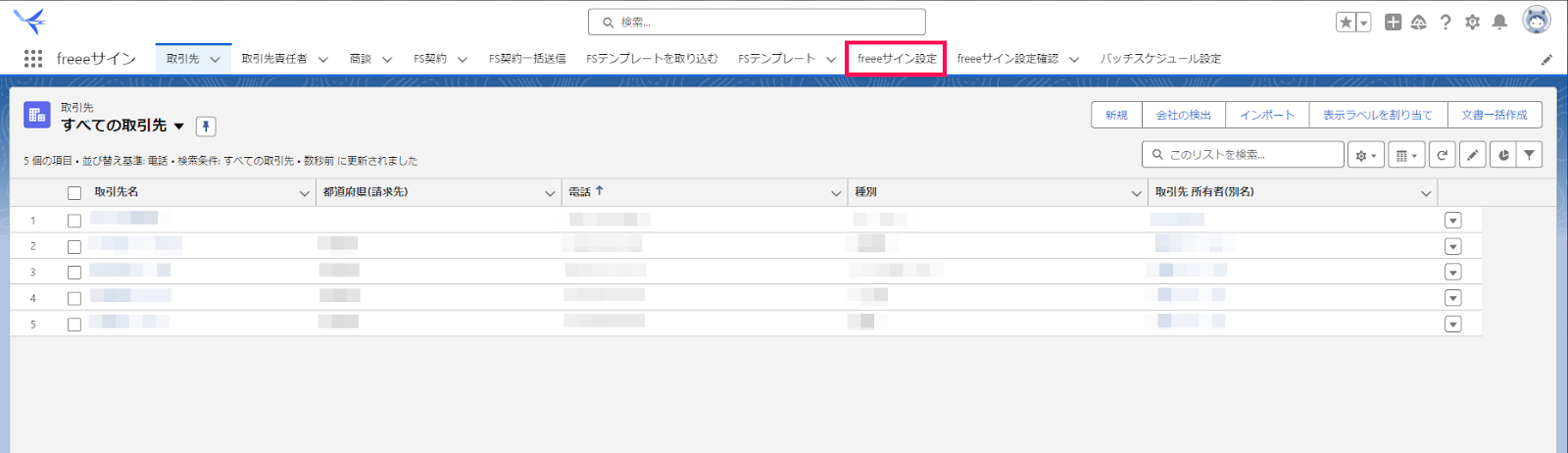This screenshot has height=453, width=1568.
Task: Check the checkbox for row 5
Action: [74, 324]
